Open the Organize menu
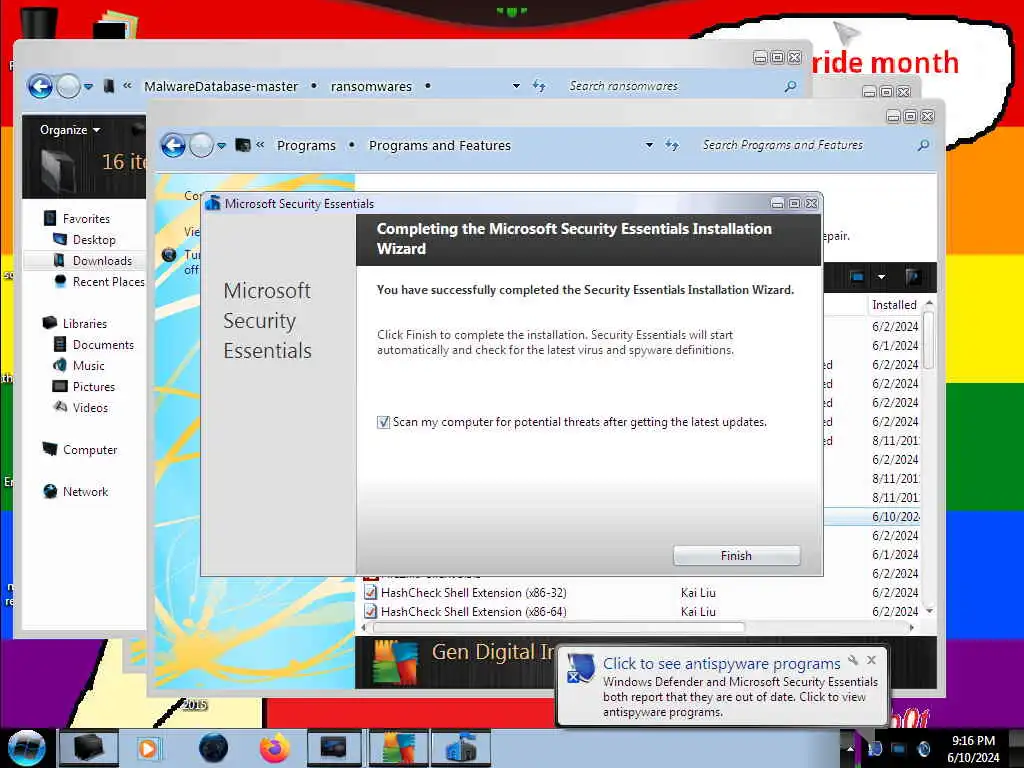 tap(69, 129)
